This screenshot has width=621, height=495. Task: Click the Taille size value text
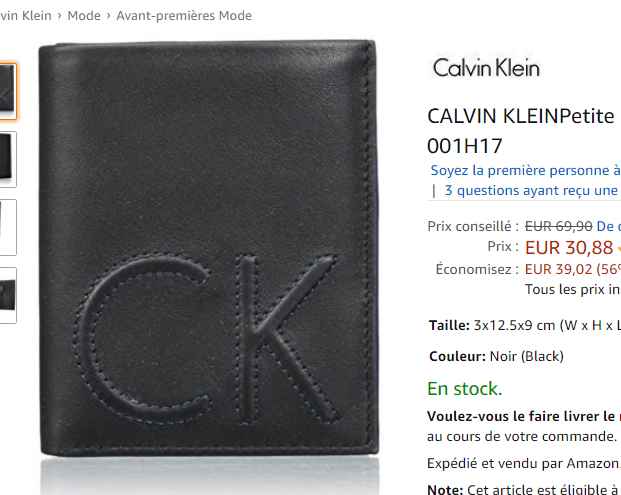pos(547,326)
